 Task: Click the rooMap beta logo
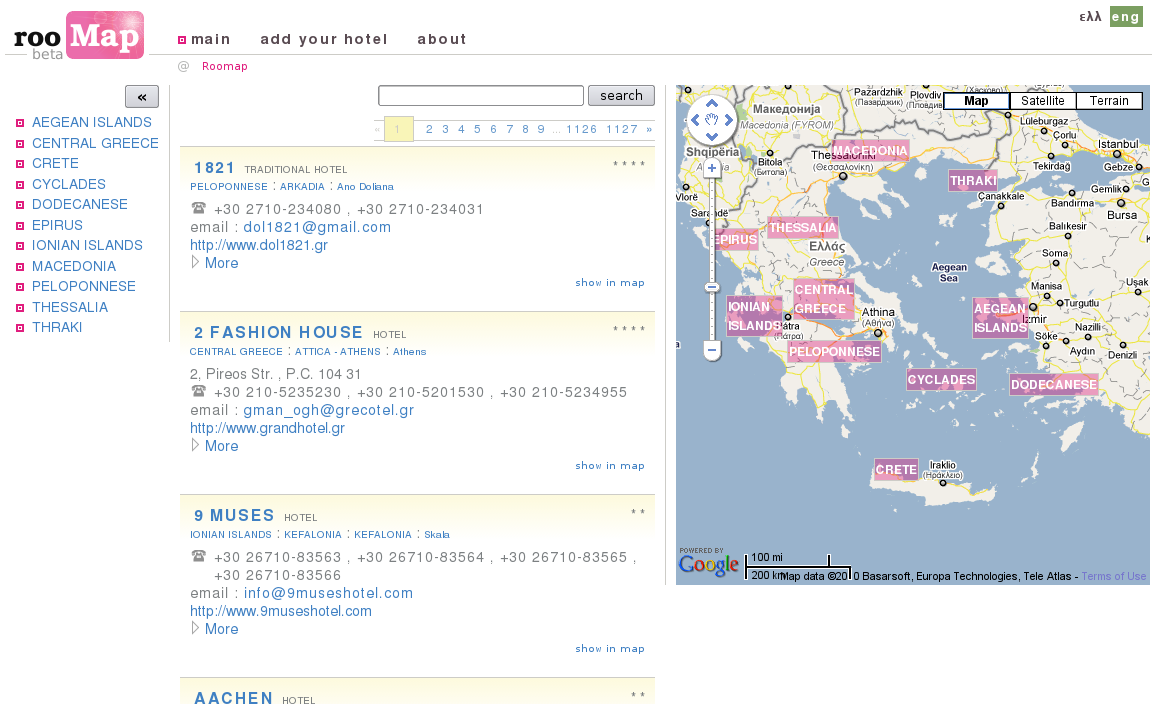point(79,35)
